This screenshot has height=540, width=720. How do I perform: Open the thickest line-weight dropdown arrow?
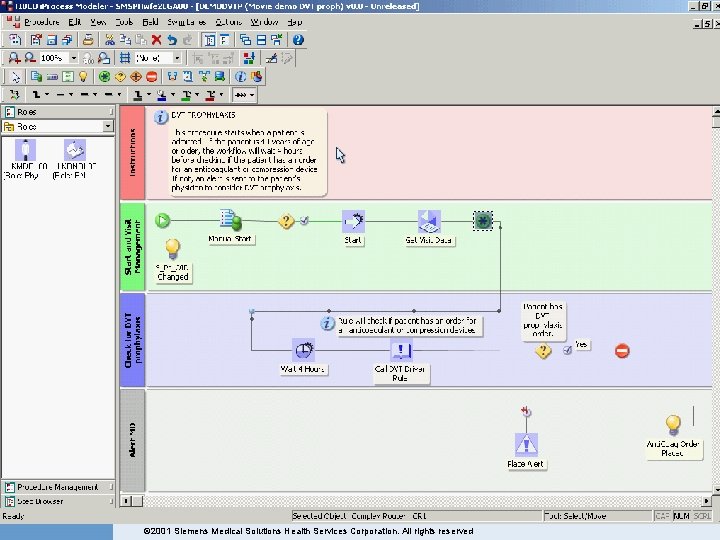click(x=119, y=95)
